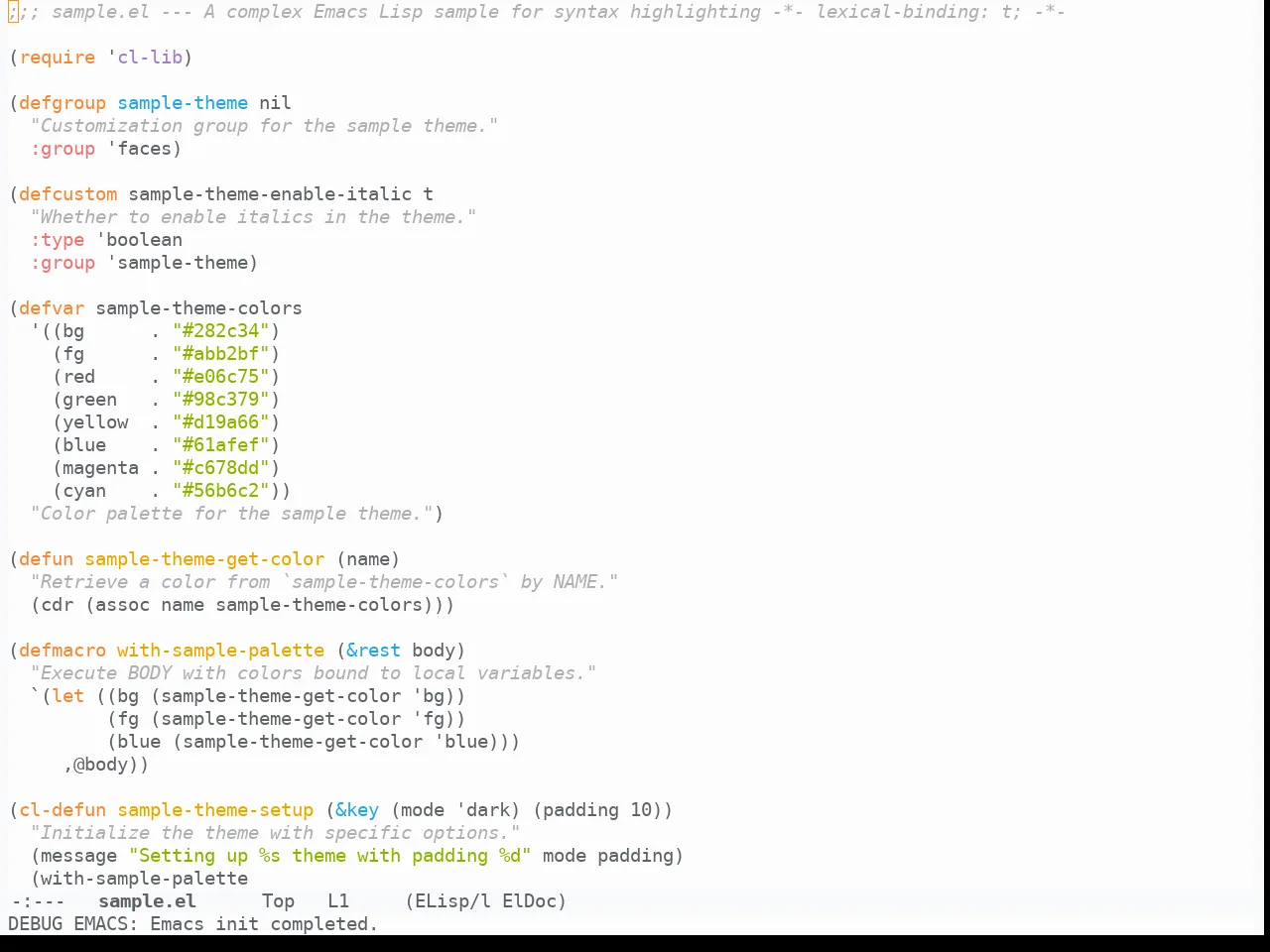Click the 'cl-defun' keyword

point(63,810)
